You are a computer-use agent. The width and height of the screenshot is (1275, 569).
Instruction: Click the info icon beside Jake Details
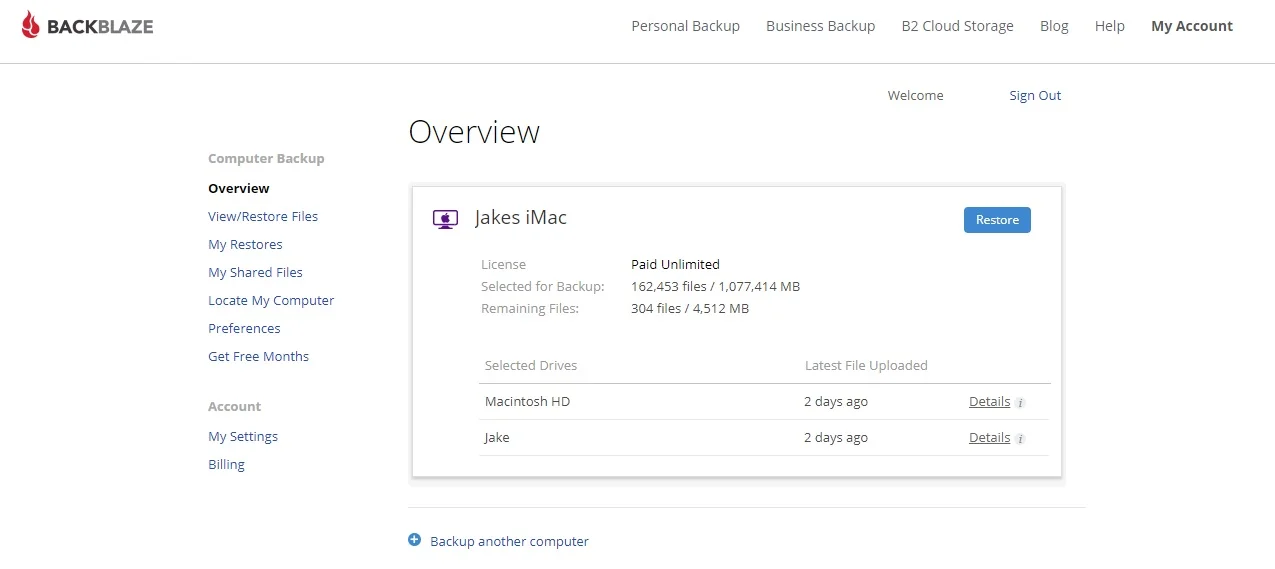[x=1020, y=439]
